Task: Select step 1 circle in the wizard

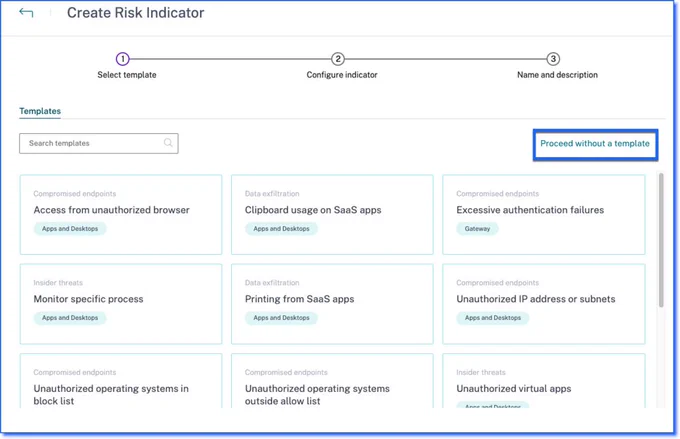Action: [123, 59]
